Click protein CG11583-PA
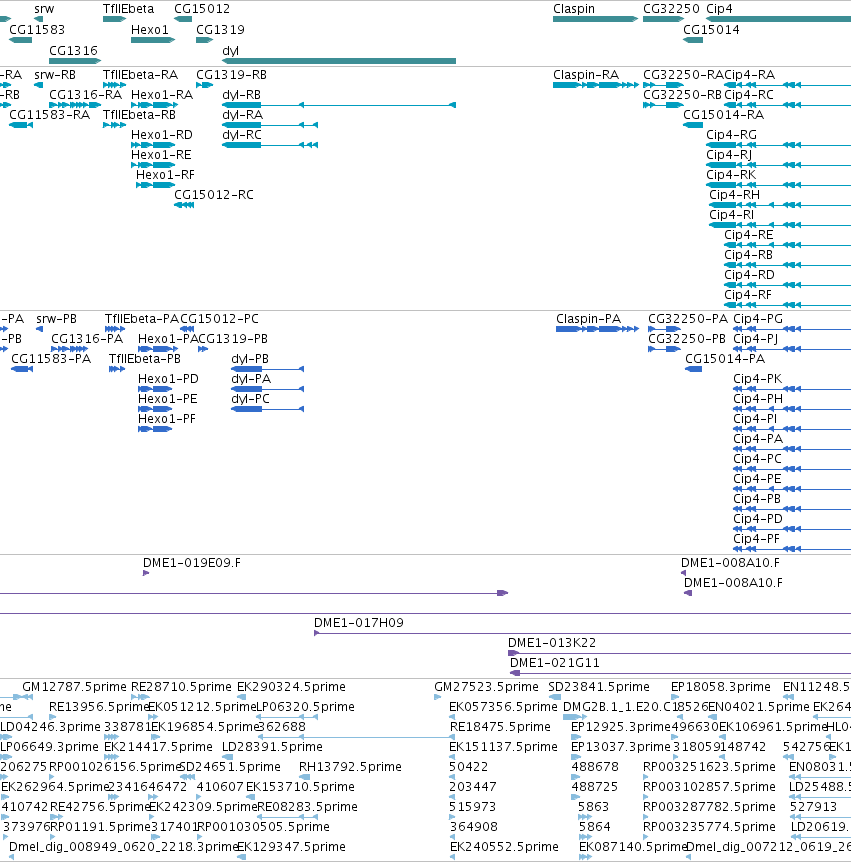This screenshot has width=851, height=862. (x=51, y=359)
